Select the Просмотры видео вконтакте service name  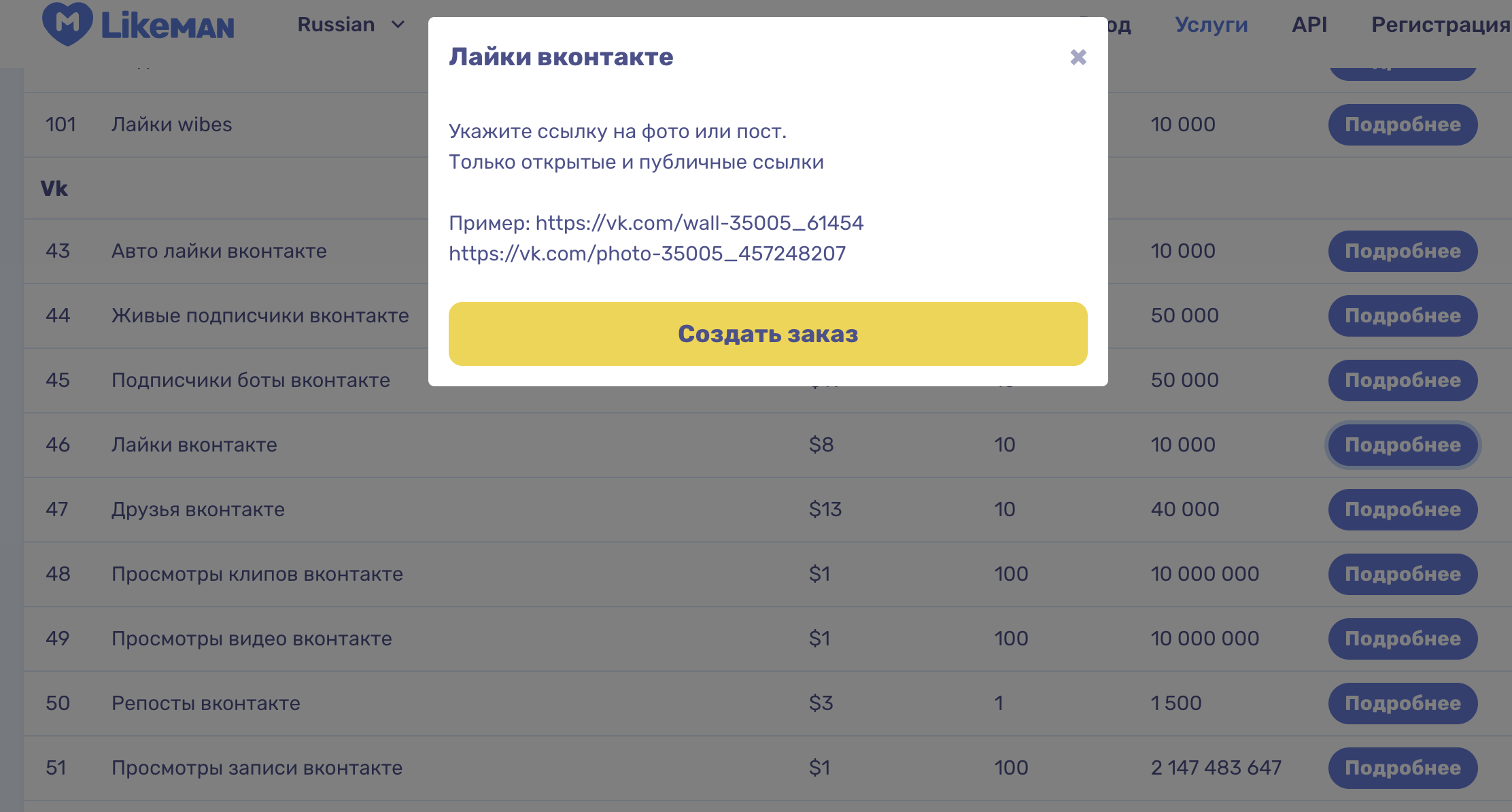pos(252,639)
